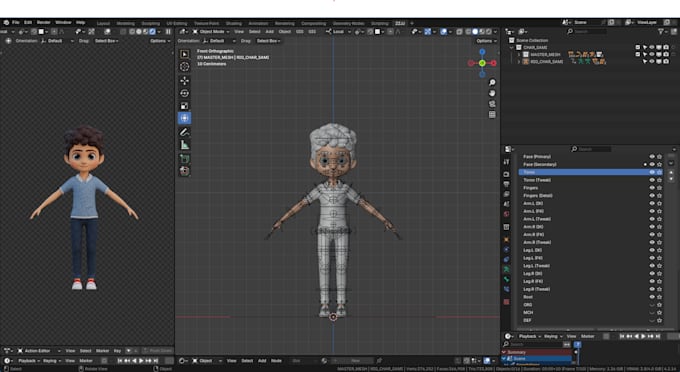Select the Rotate tool in viewport toolbar

184,93
